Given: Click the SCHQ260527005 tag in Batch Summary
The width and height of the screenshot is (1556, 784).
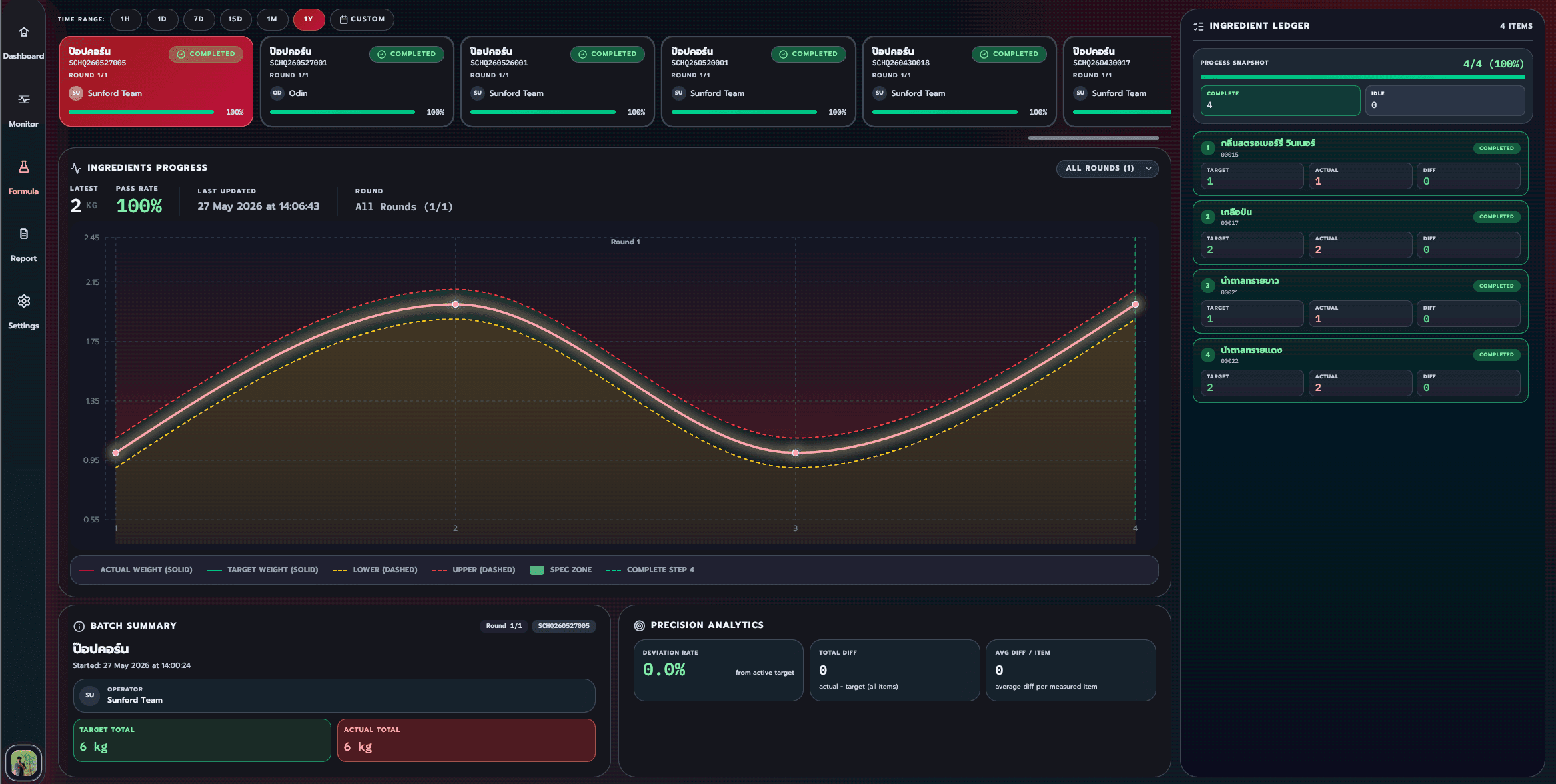Looking at the screenshot, I should tap(564, 626).
